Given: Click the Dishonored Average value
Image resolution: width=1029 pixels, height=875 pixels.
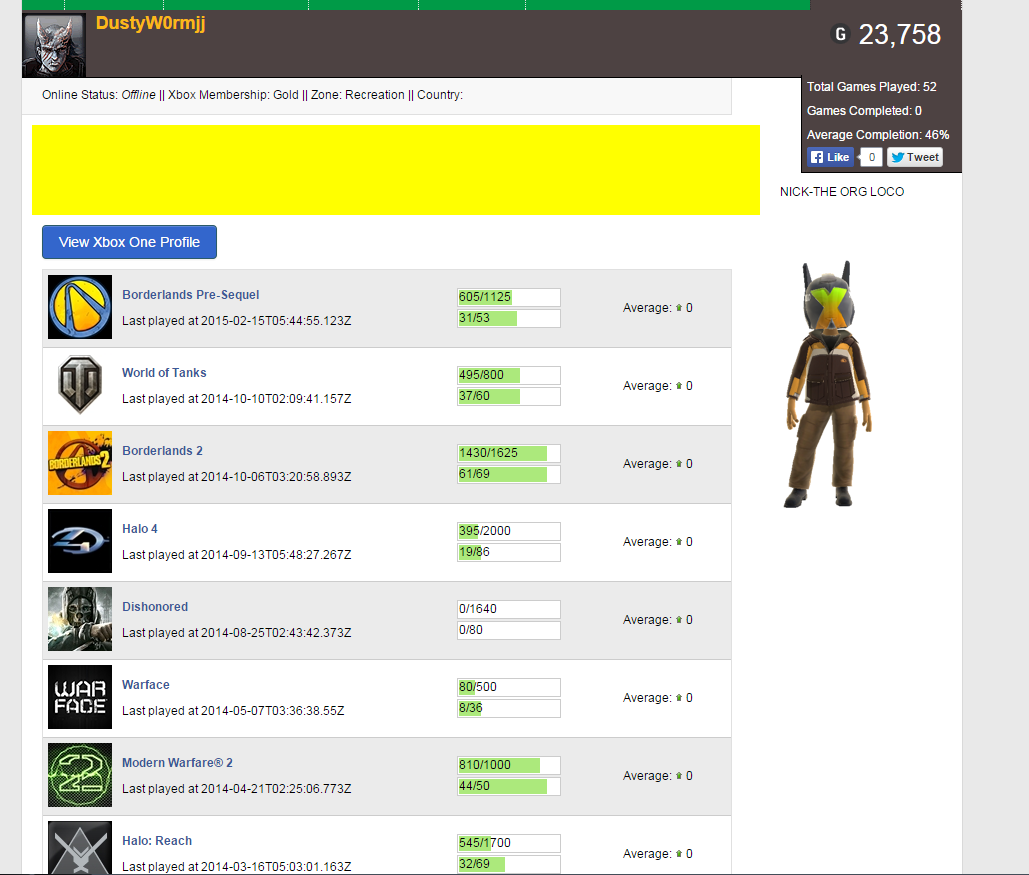Looking at the screenshot, I should coord(658,620).
